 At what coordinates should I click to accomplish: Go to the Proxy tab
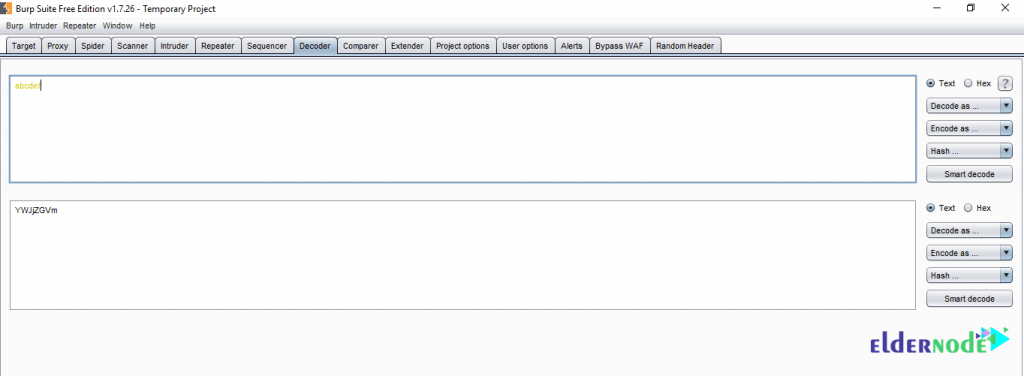tap(58, 46)
